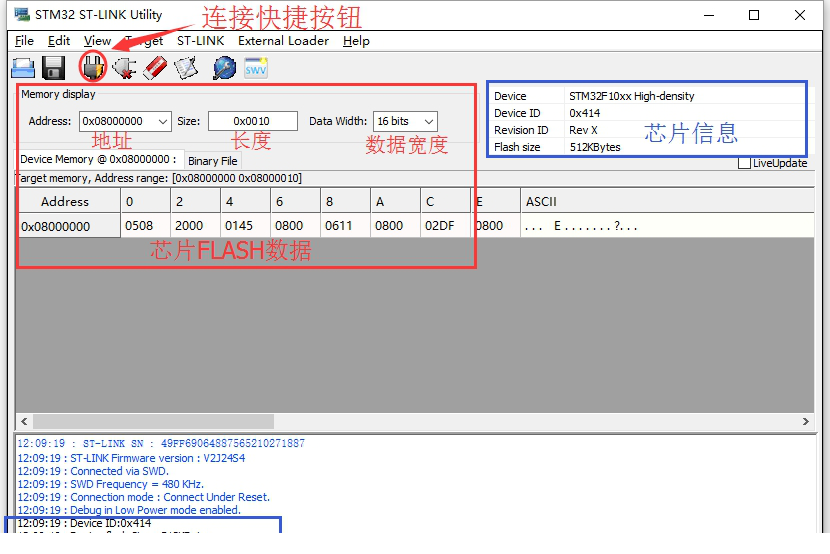
Task: Click the Device ID value 0x414
Action: tap(584, 113)
